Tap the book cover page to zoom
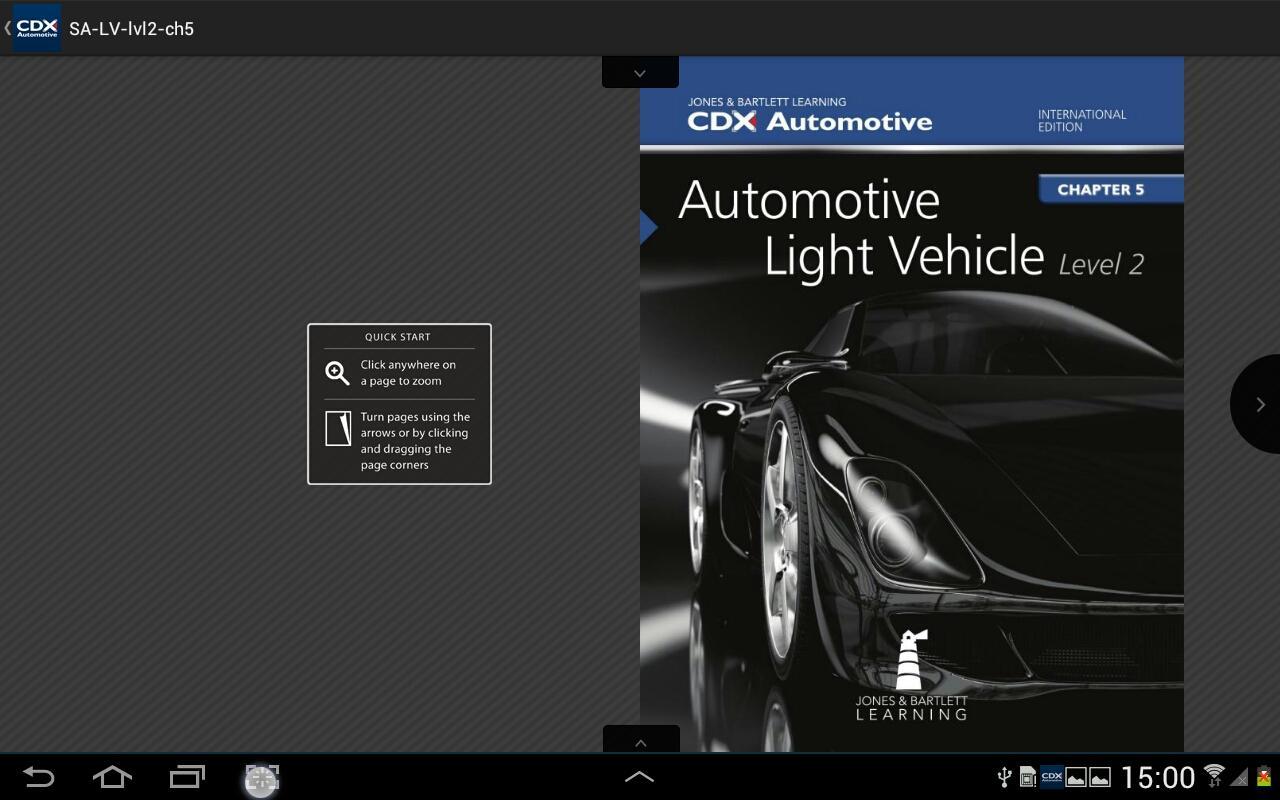1280x800 pixels. click(912, 404)
